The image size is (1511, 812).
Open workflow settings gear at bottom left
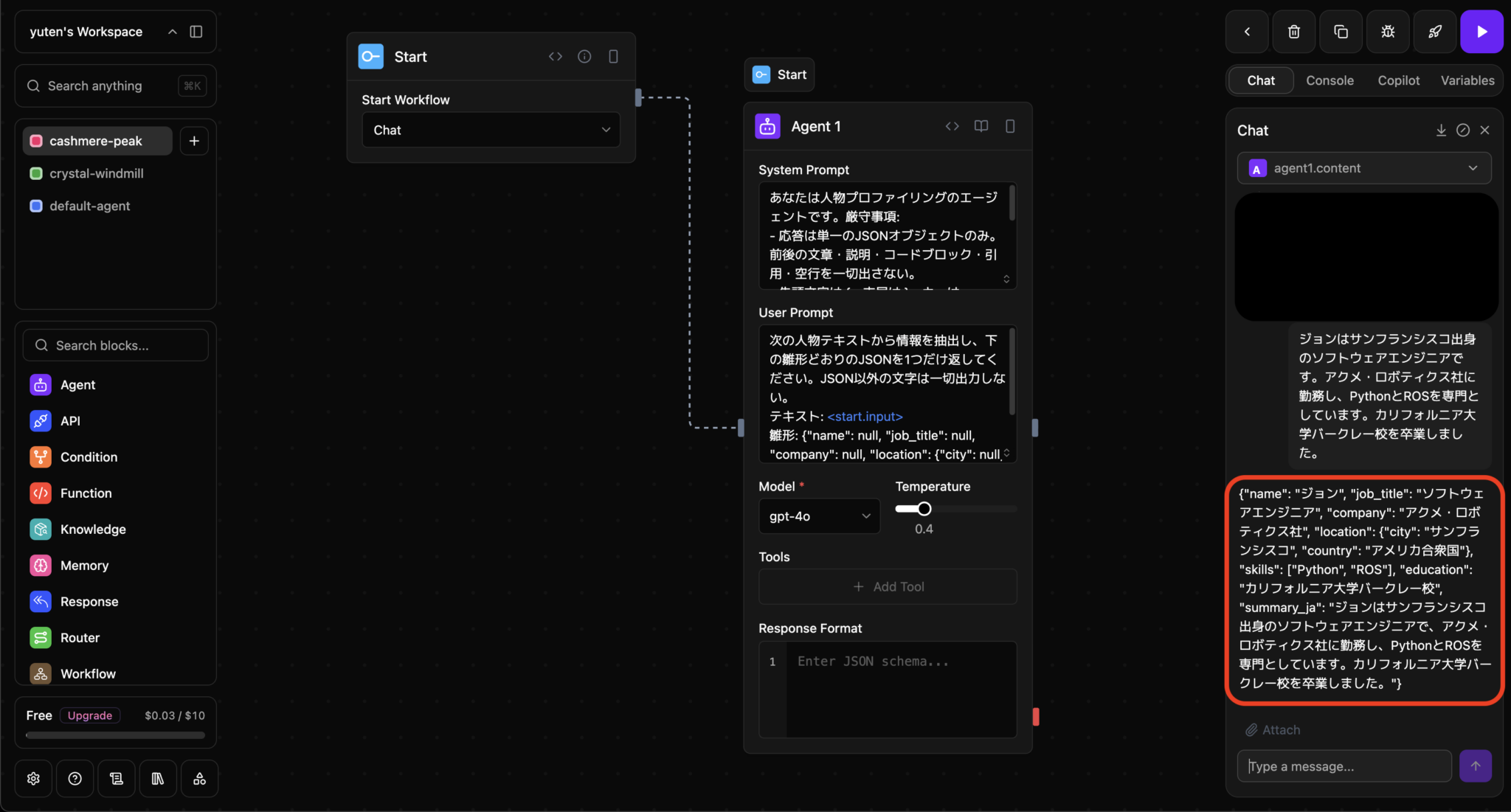33,778
